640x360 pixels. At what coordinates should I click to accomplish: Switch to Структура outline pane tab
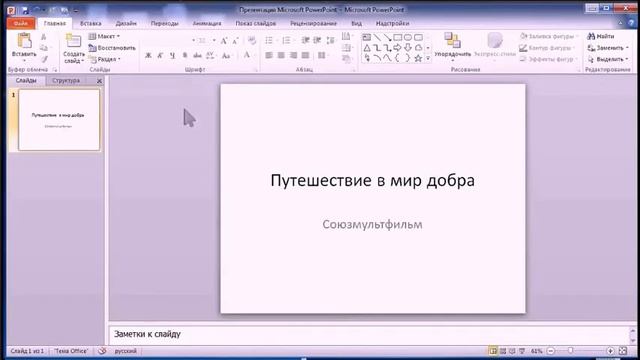coord(66,80)
